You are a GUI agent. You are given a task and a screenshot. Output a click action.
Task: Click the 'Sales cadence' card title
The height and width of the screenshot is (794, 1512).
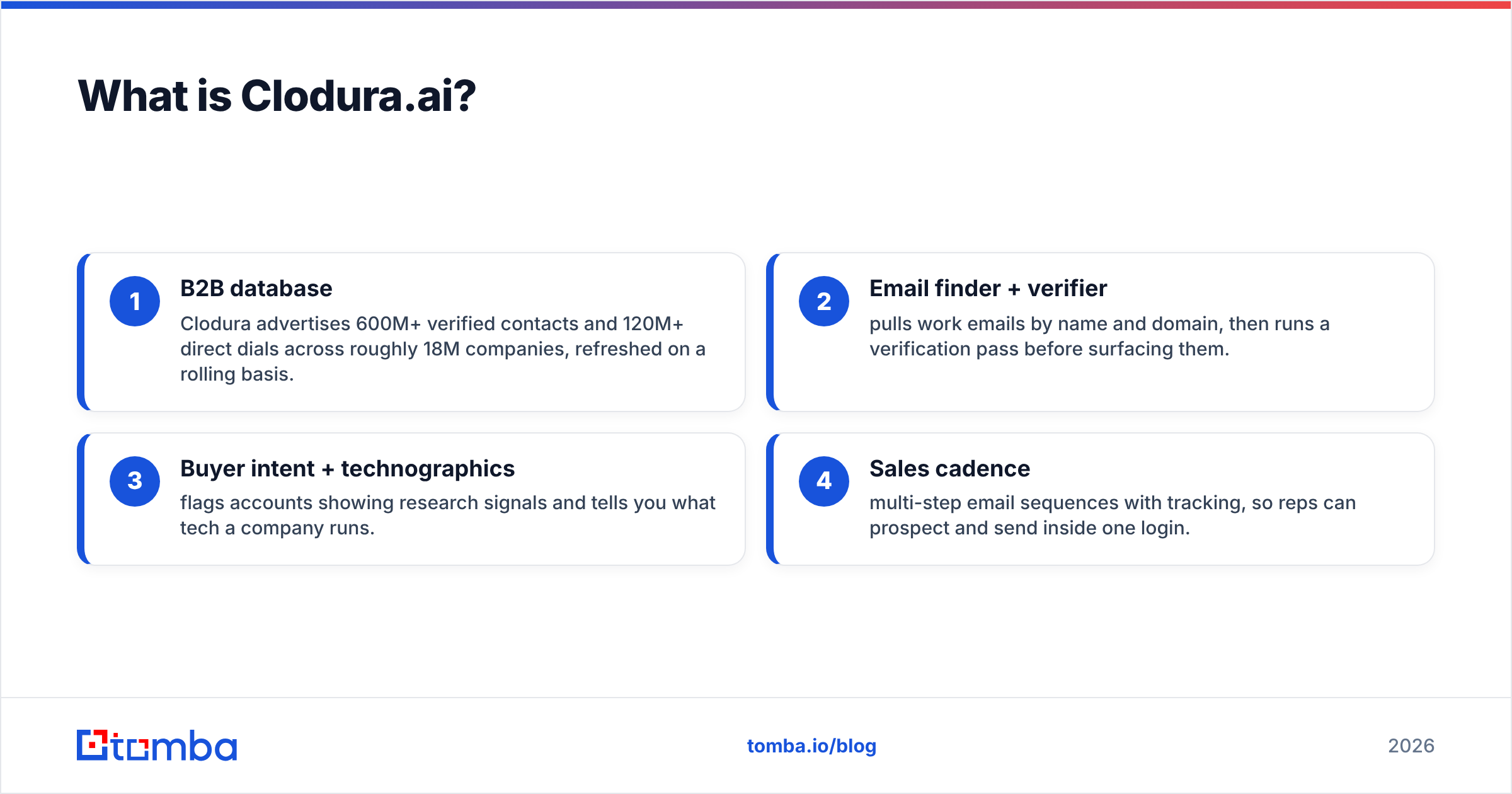(x=949, y=469)
